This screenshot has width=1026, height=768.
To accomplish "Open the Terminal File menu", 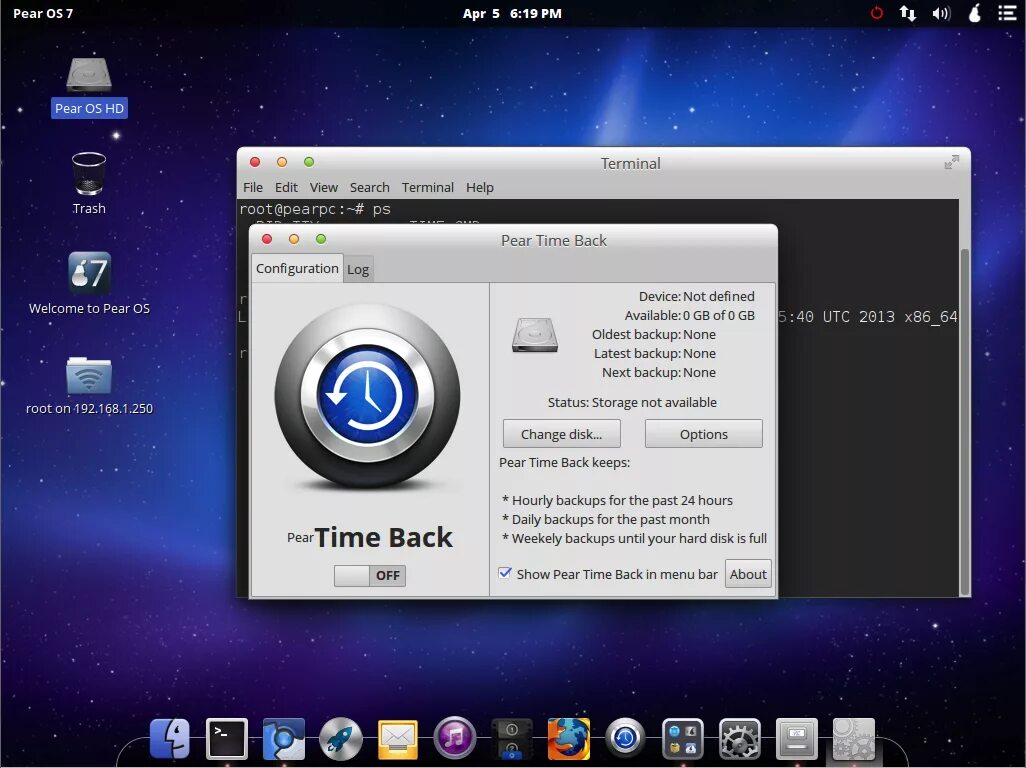I will 253,188.
